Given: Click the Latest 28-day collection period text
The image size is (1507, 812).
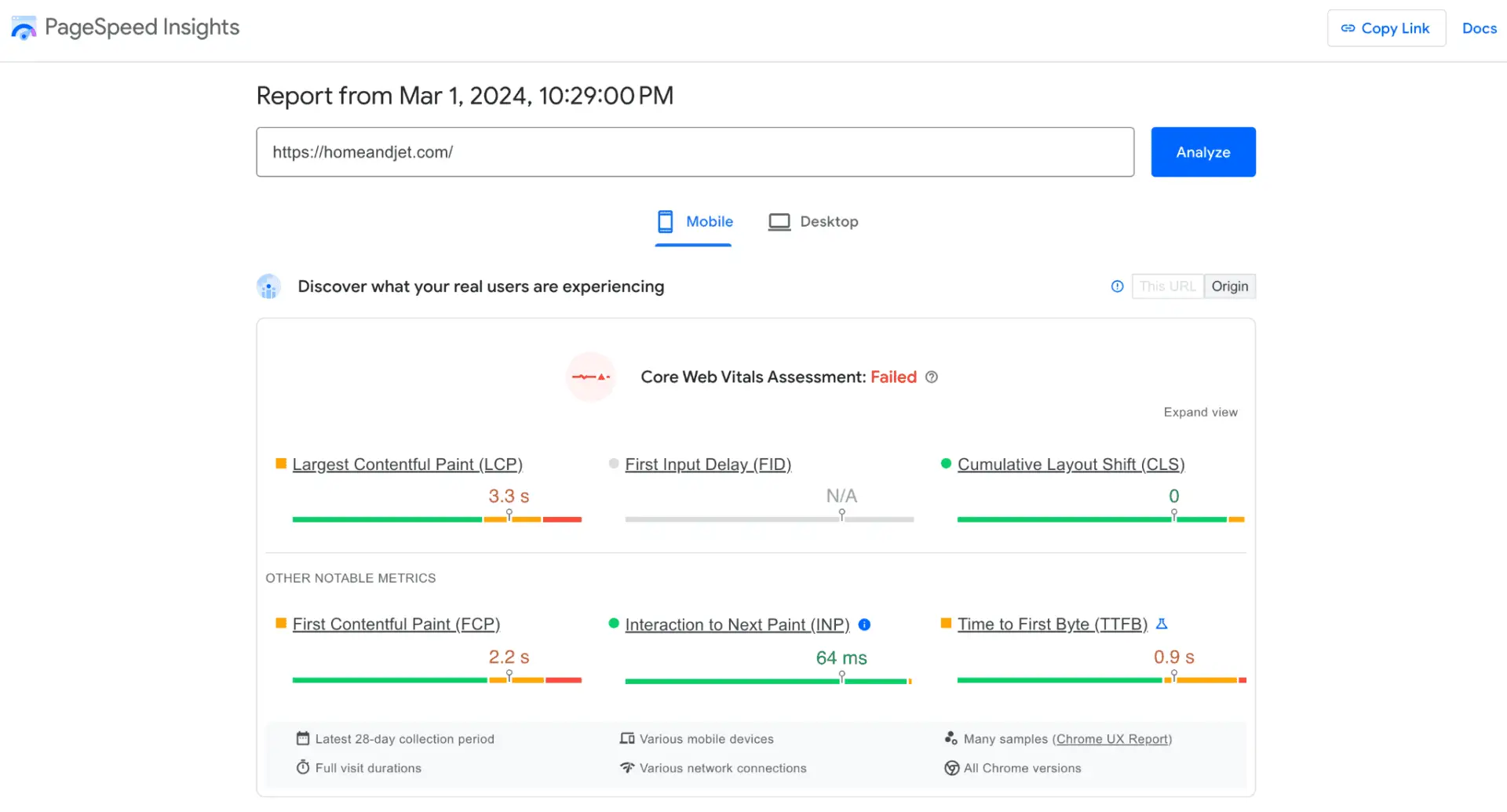Looking at the screenshot, I should coord(404,739).
